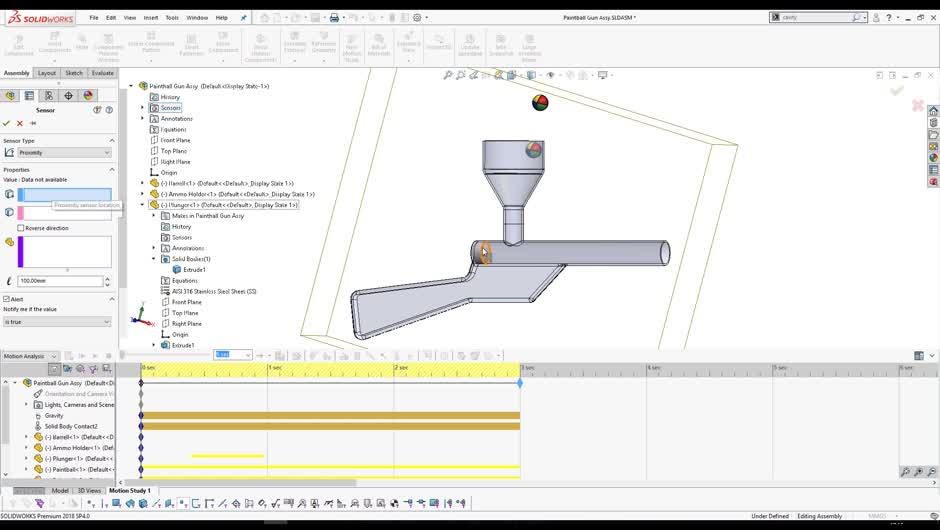Click the timeline horizontal scrollbar
This screenshot has height=530, width=940.
240,482
